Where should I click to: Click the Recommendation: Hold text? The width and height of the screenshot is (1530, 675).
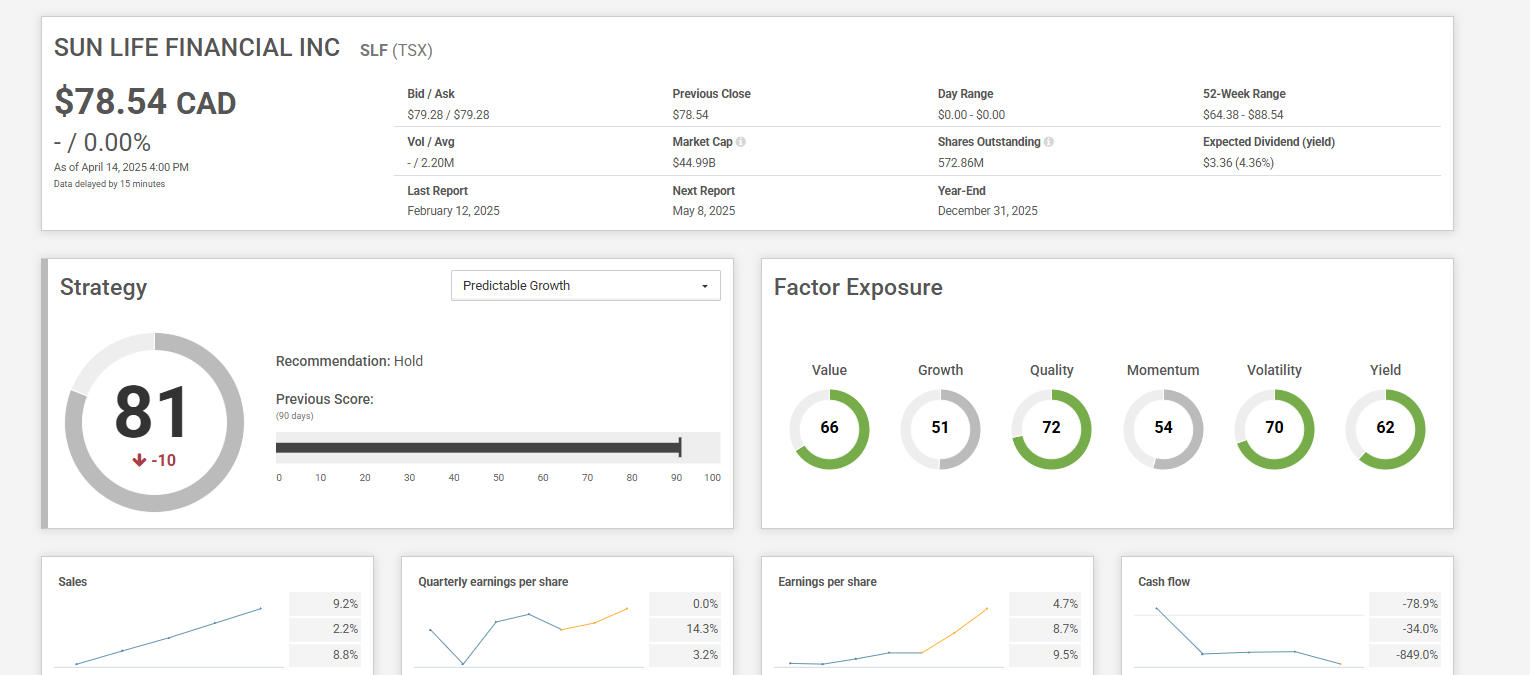click(349, 361)
